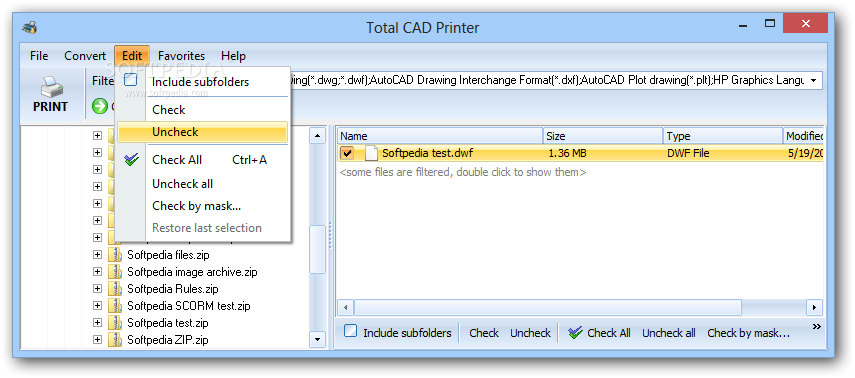Expand Softpedia ZIP.zip tree node

coord(97,340)
